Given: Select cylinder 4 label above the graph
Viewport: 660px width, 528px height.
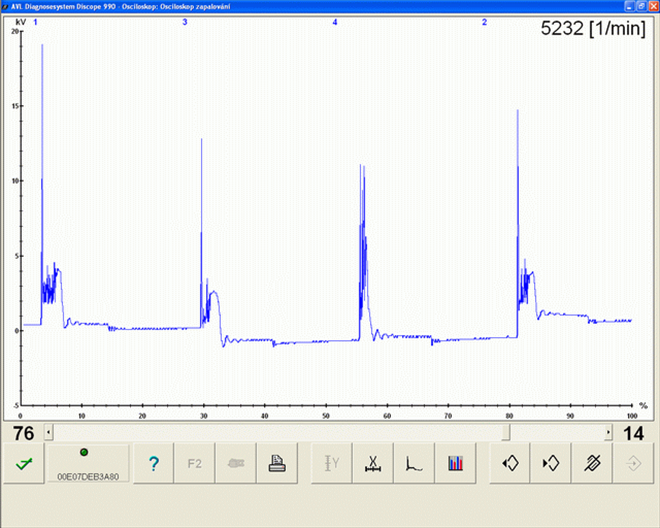Looking at the screenshot, I should [334, 21].
